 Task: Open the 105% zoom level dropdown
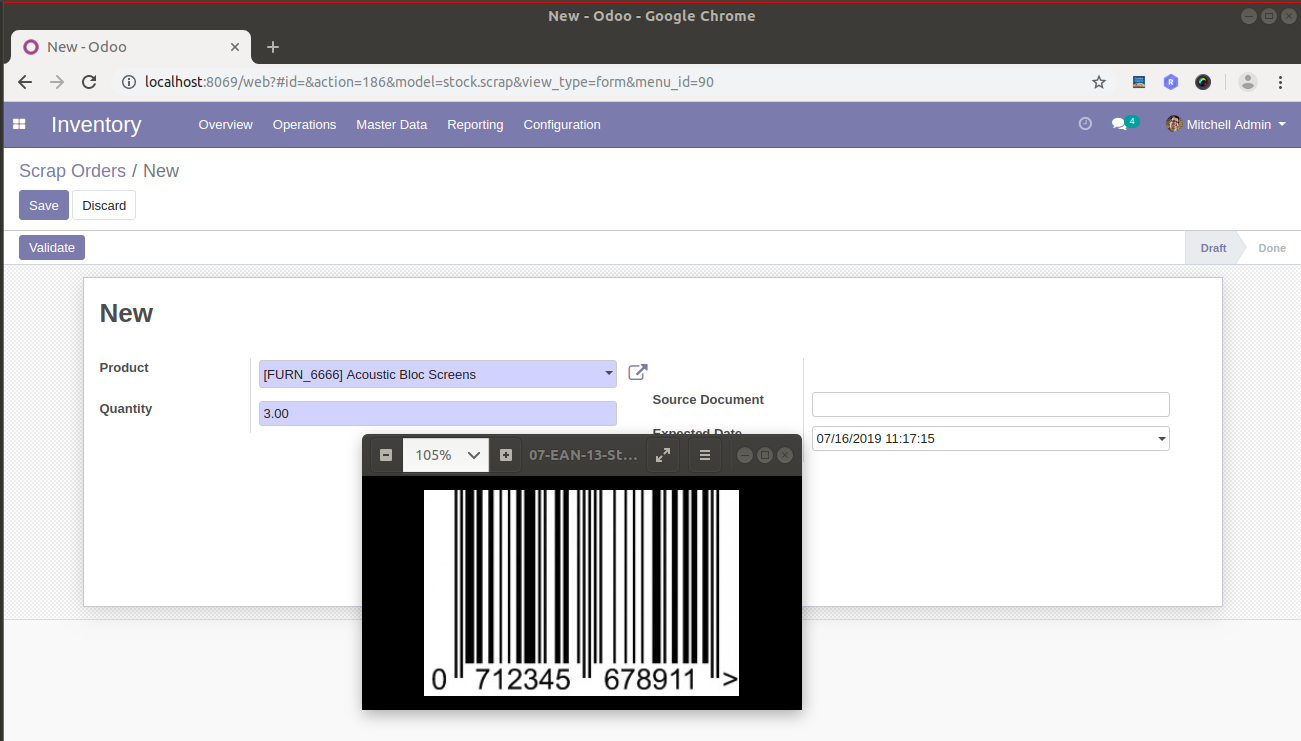click(446, 455)
